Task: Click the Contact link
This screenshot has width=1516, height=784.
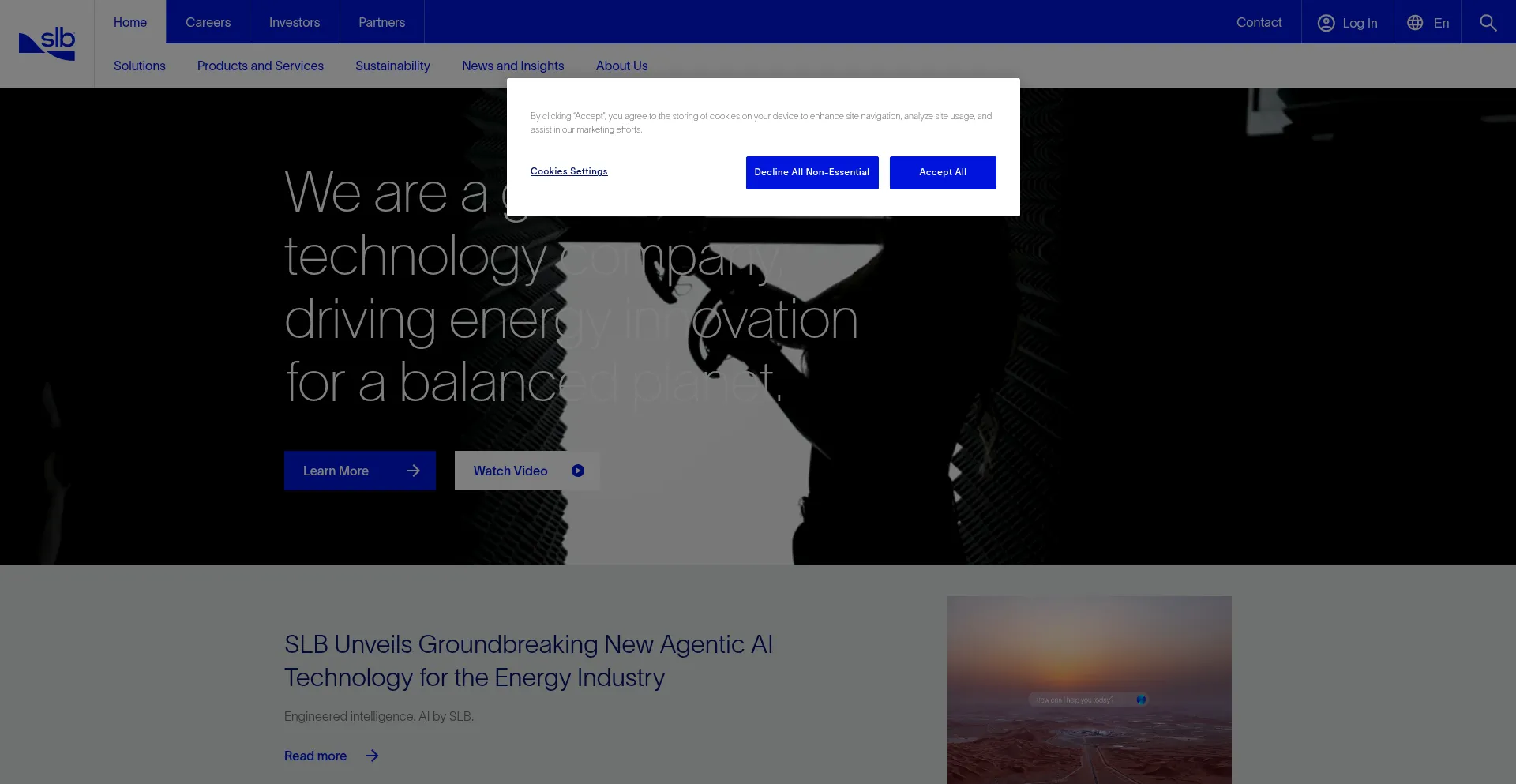Action: (x=1259, y=22)
